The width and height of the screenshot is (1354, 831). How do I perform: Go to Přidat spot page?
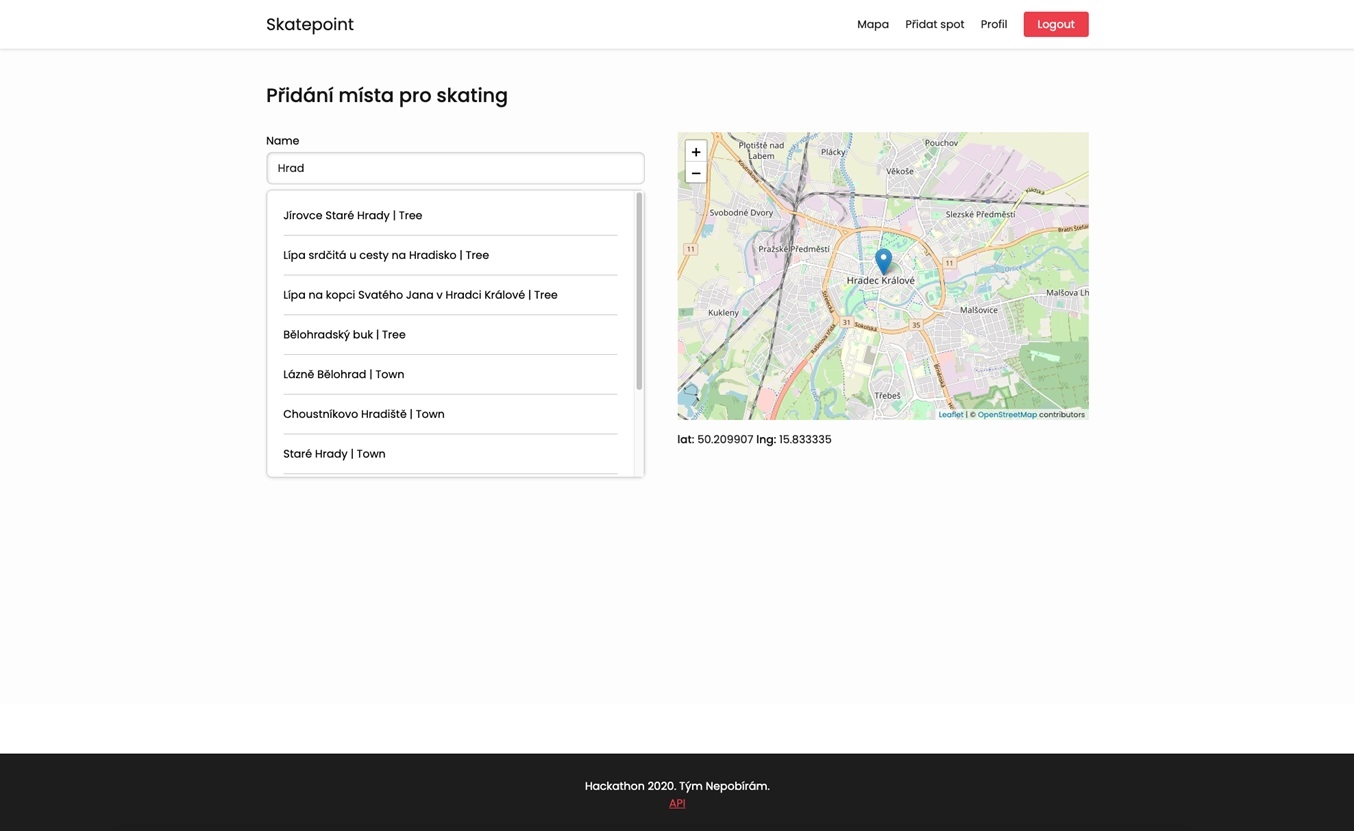(934, 24)
